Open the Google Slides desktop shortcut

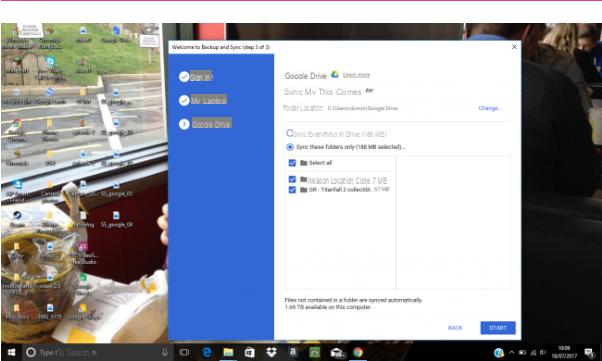[83, 311]
